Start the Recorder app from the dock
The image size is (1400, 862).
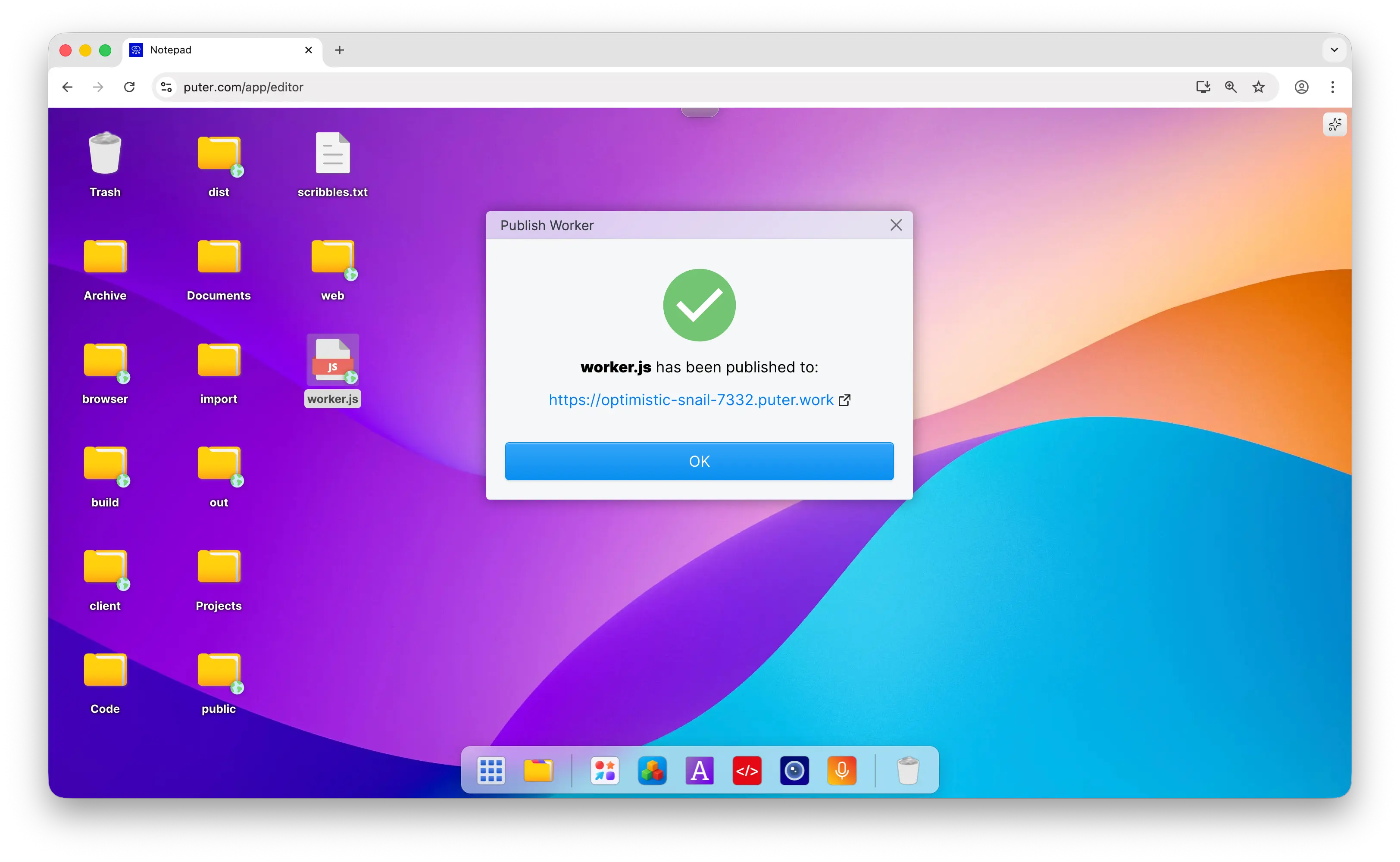tap(842, 770)
